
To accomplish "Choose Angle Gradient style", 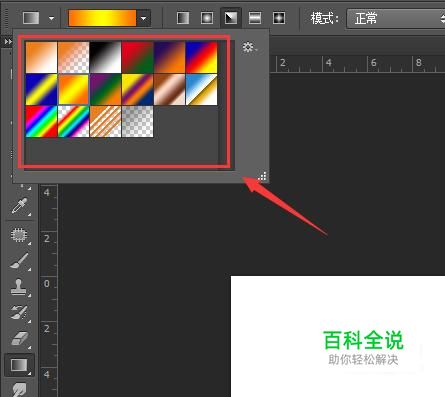I will 231,18.
